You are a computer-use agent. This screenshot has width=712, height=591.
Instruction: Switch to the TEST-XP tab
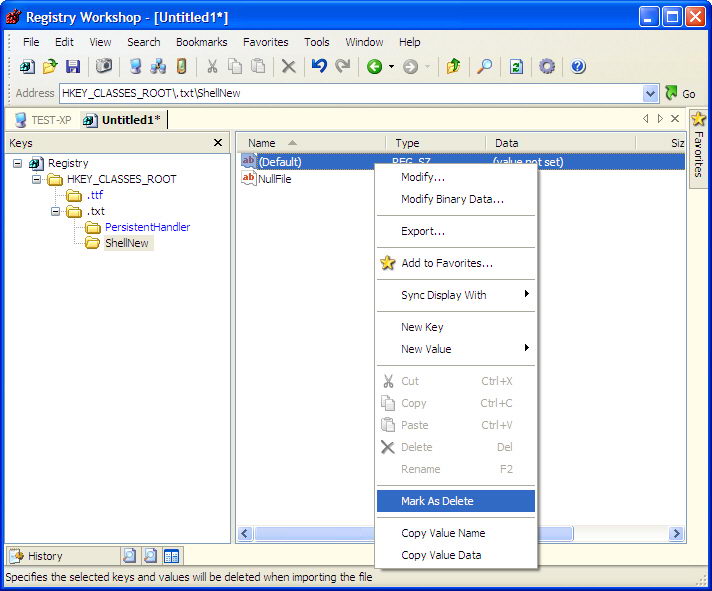pos(43,120)
